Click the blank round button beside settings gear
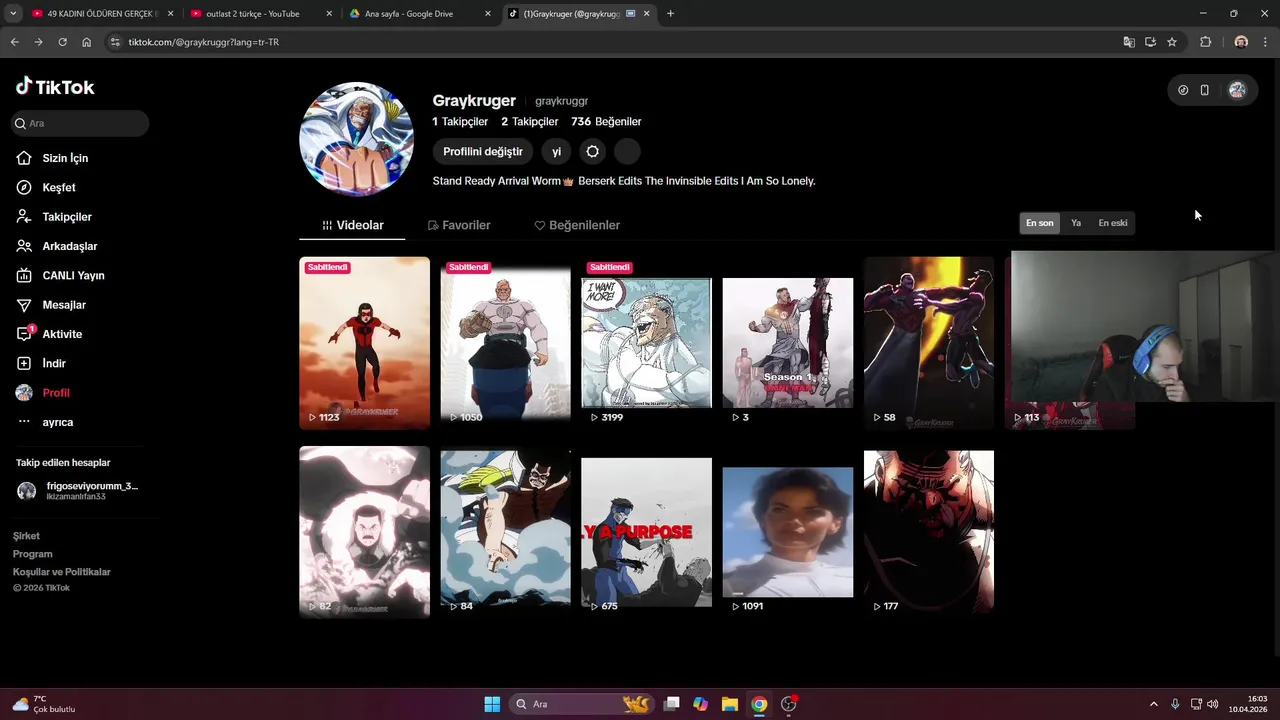1280x720 pixels. pyautogui.click(x=627, y=152)
